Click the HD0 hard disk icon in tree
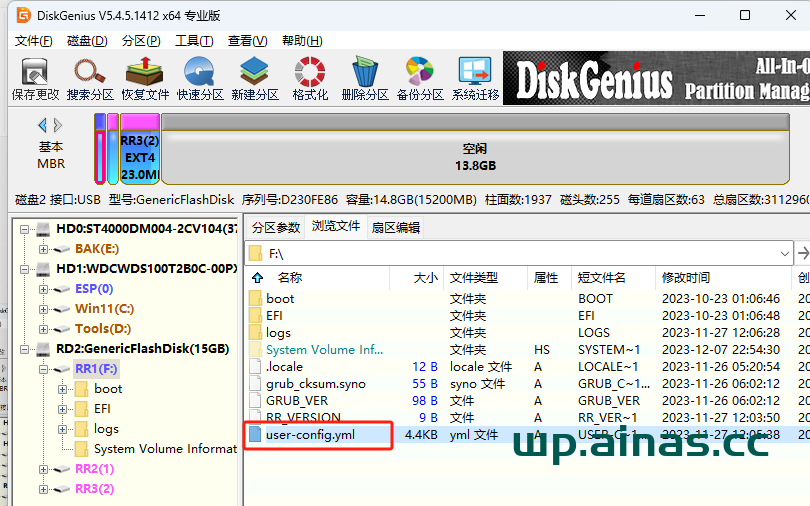This screenshot has height=506, width=810. coord(43,229)
